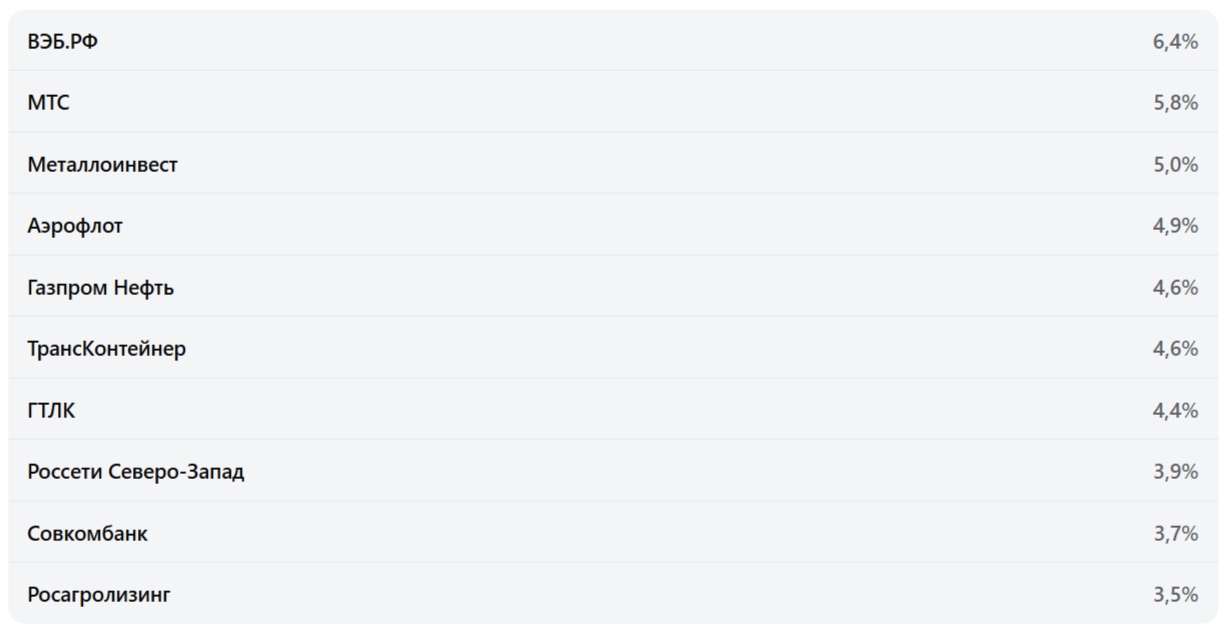Select the Газпром Нефть label

point(100,288)
